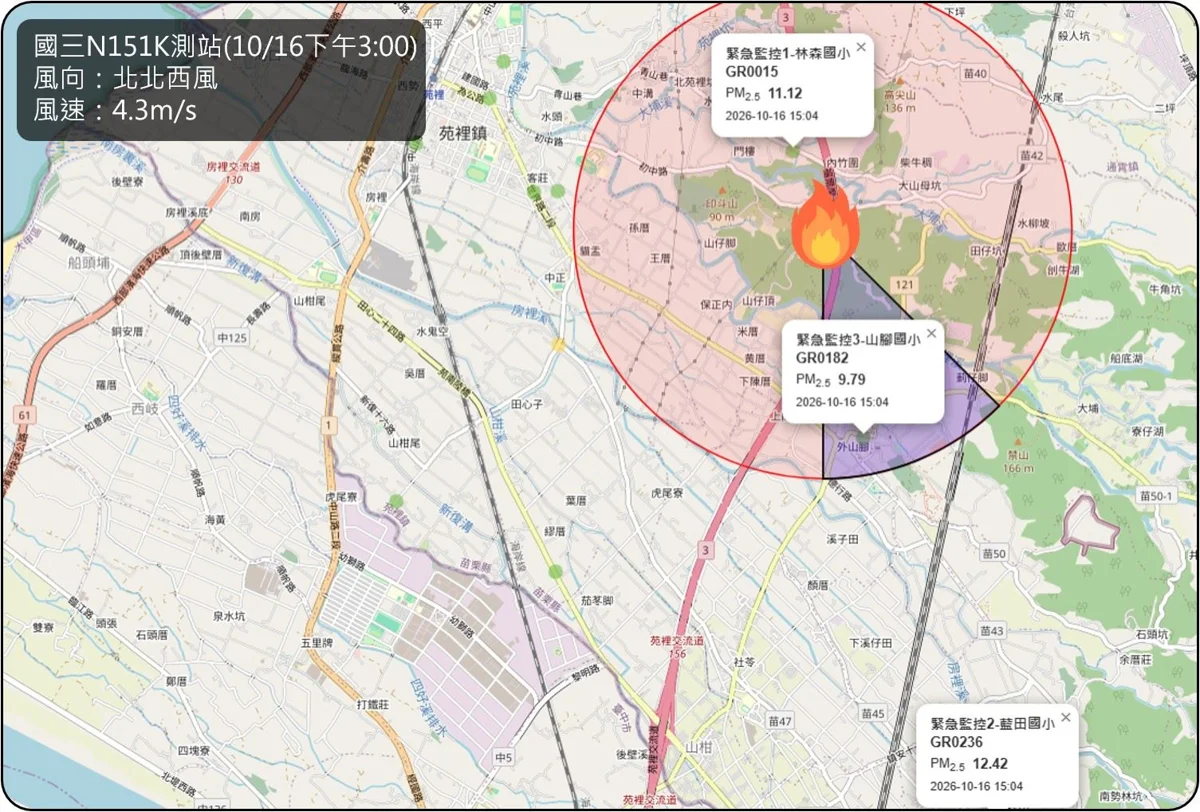
Task: Click the timestamp in the GR0182 popup
Action: point(842,402)
